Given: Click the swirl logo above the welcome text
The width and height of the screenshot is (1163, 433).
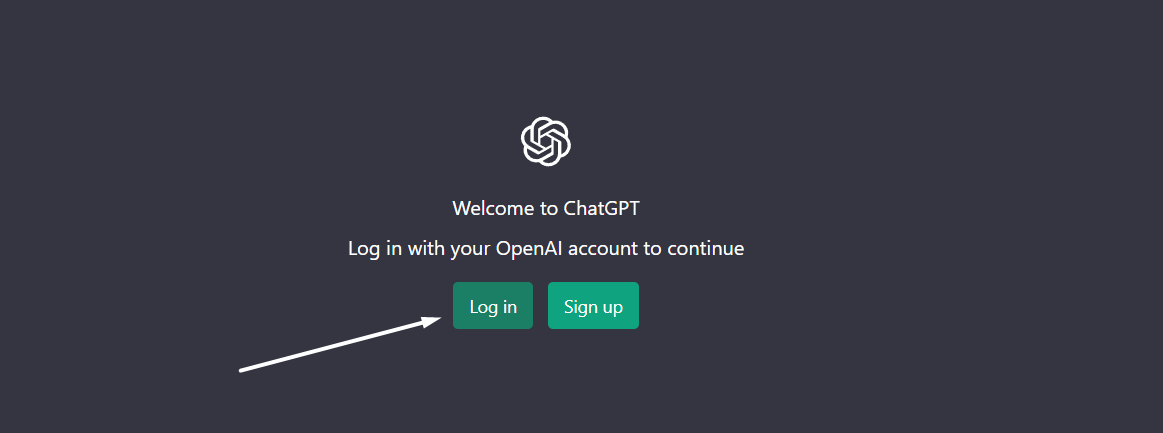Looking at the screenshot, I should pos(546,141).
